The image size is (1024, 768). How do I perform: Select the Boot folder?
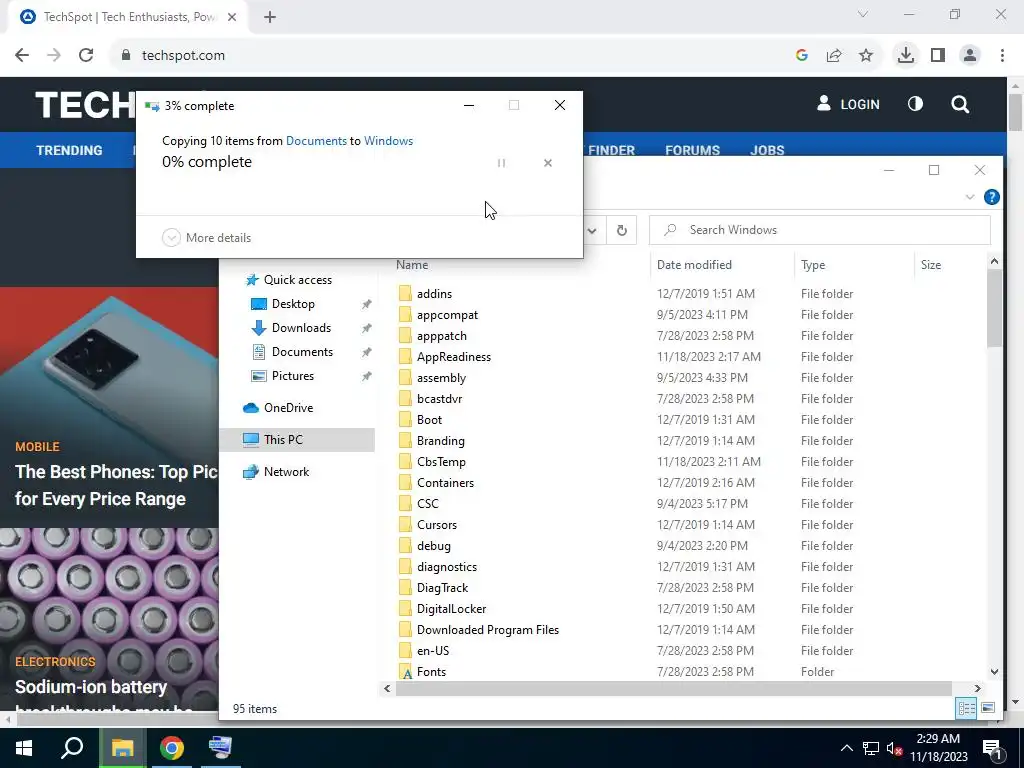(429, 420)
